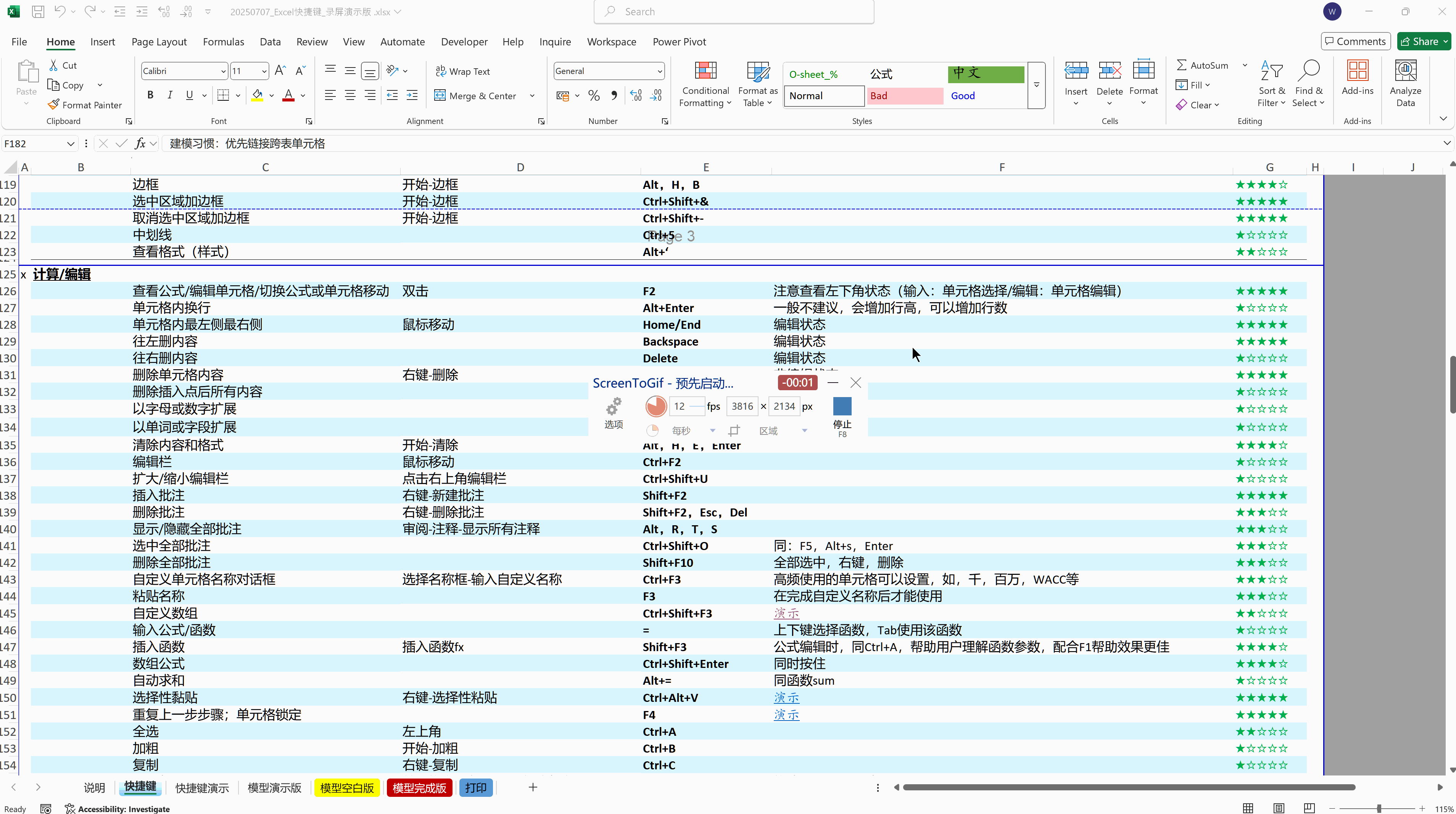Switch to the Formulas ribbon tab
1456x814 pixels.
pyautogui.click(x=223, y=42)
